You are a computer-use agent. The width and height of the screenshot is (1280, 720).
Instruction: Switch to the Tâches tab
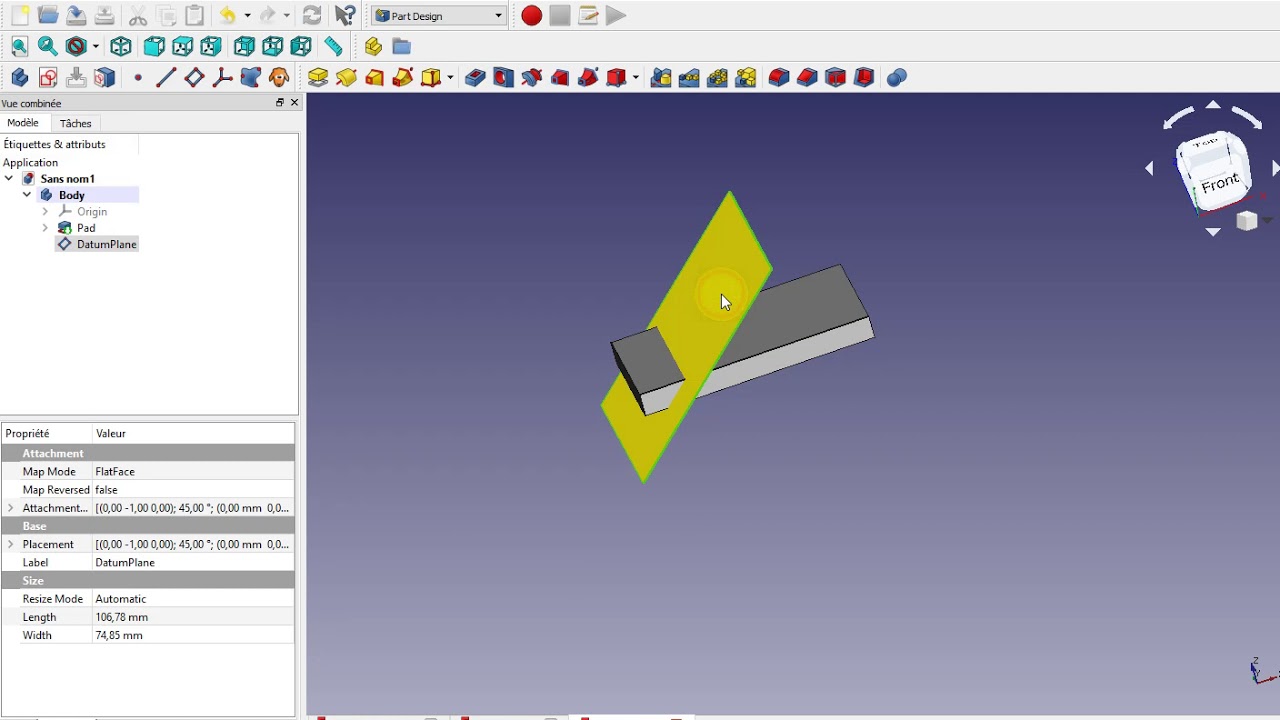[x=76, y=124]
